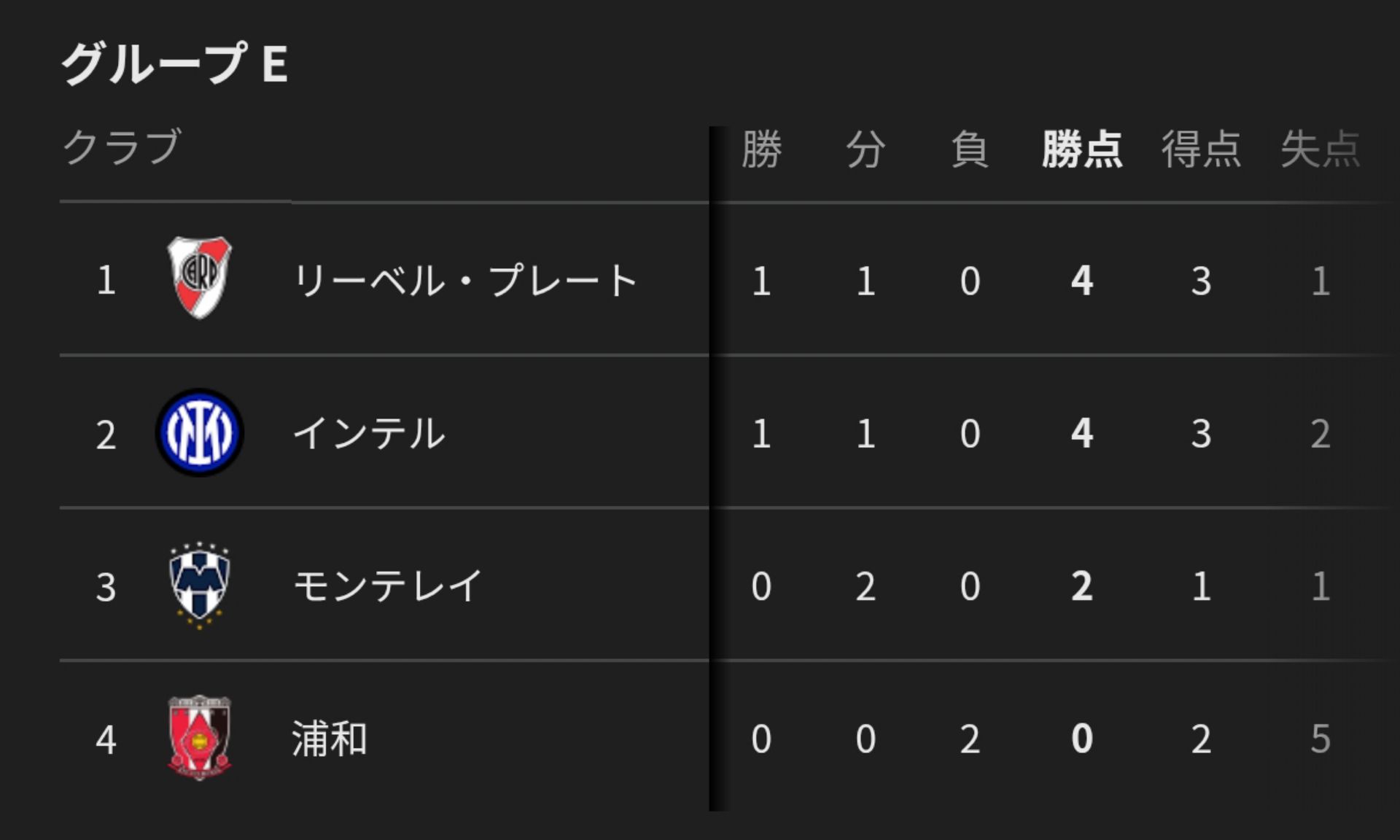Click the 失点 goals-against column header

click(1320, 149)
